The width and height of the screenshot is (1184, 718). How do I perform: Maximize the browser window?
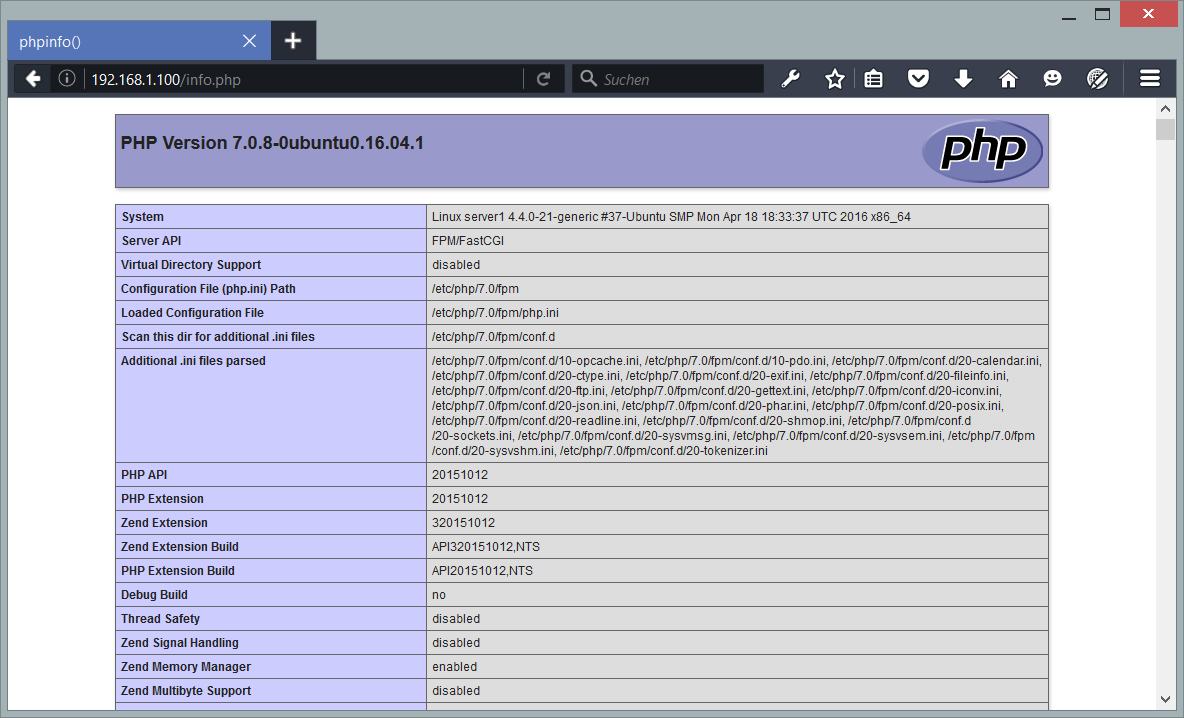(x=1102, y=14)
